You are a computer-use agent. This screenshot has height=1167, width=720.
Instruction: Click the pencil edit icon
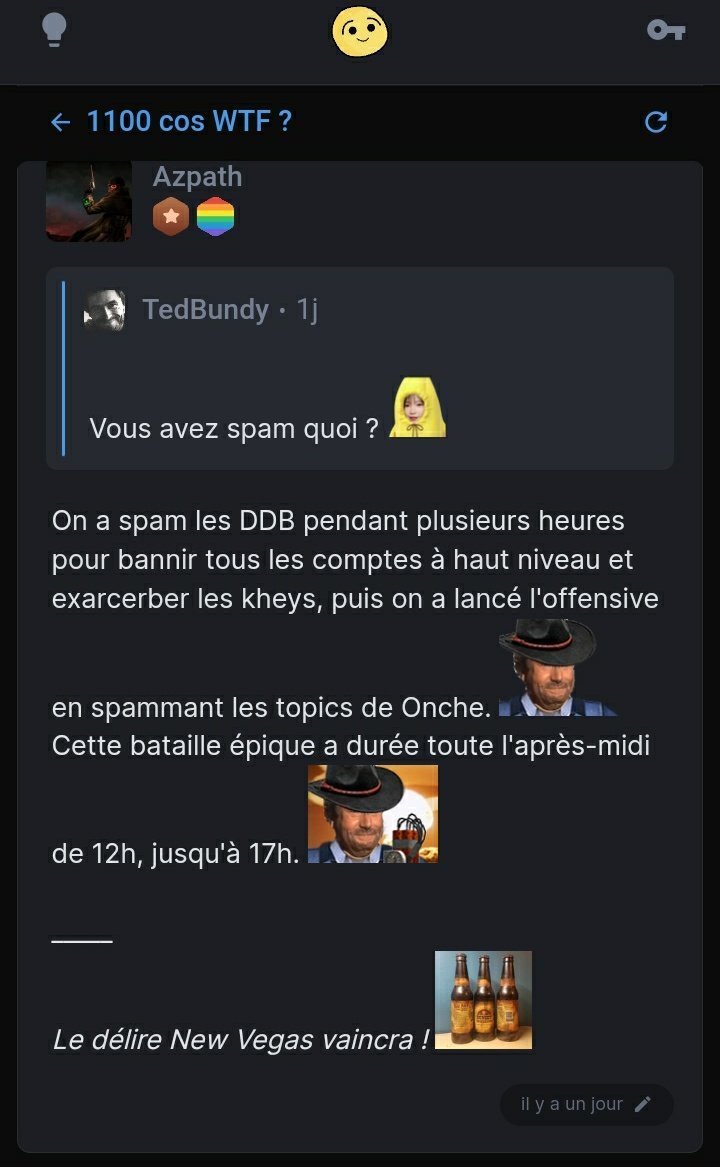643,1104
